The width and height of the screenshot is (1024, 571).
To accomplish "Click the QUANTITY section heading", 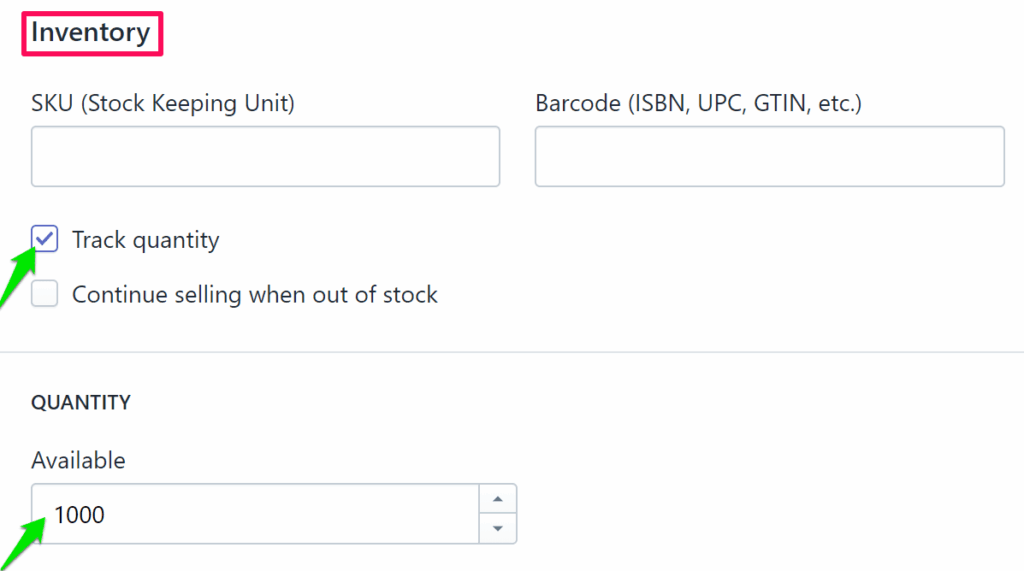I will click(81, 403).
